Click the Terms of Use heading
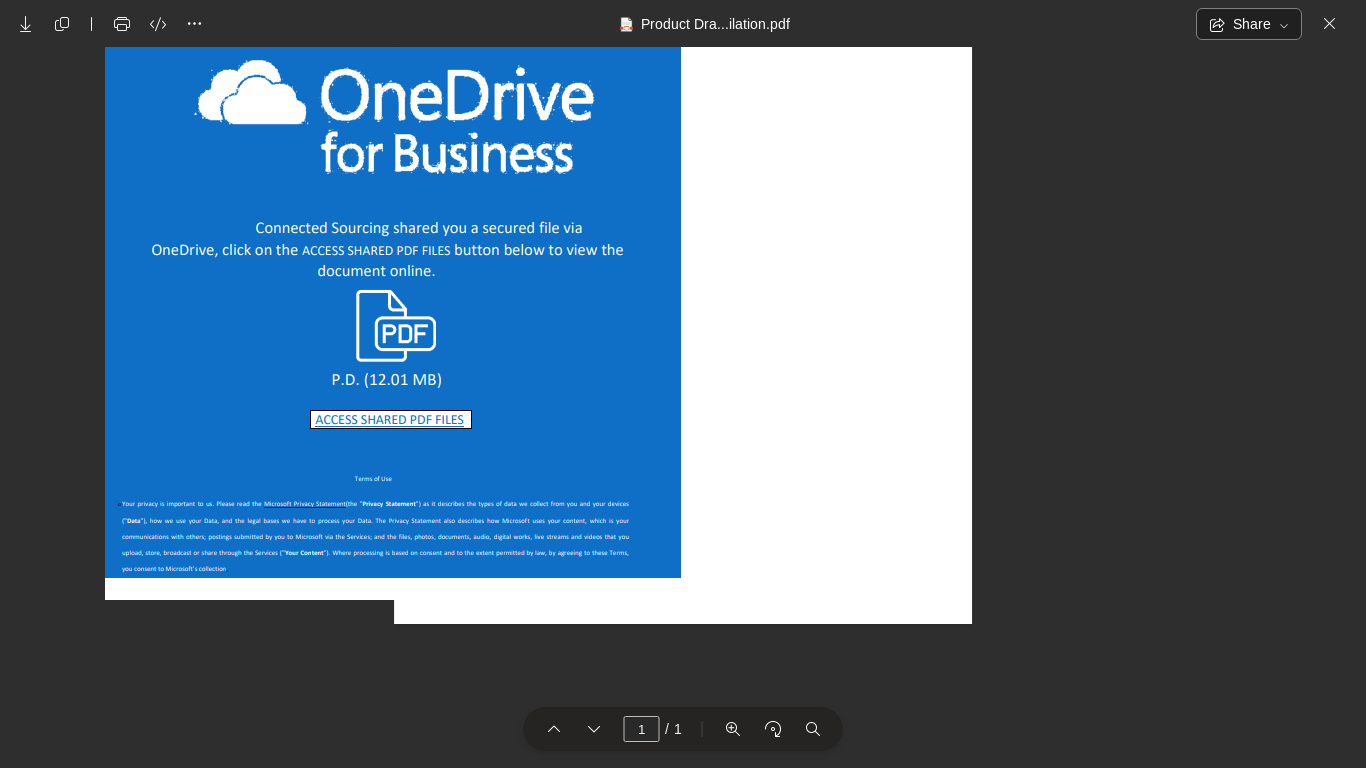This screenshot has height=768, width=1366. (373, 479)
